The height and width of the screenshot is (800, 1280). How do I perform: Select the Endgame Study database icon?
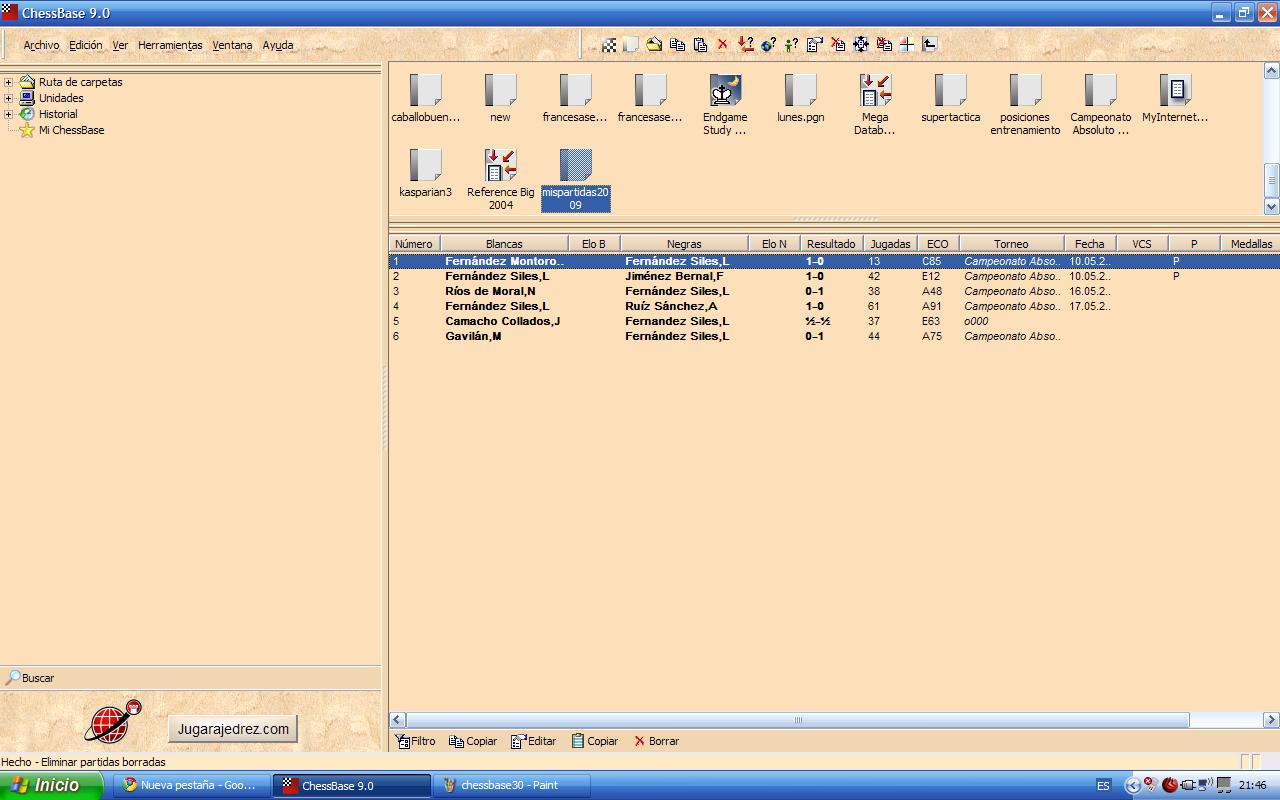tap(725, 105)
